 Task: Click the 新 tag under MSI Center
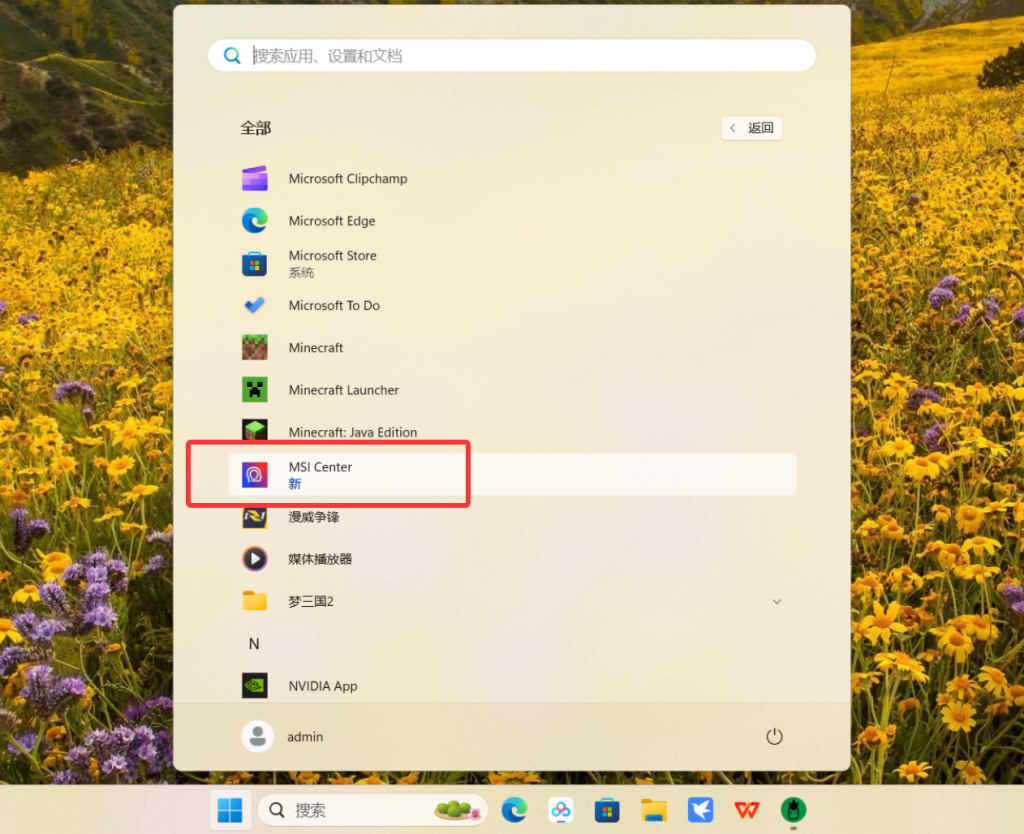point(295,484)
